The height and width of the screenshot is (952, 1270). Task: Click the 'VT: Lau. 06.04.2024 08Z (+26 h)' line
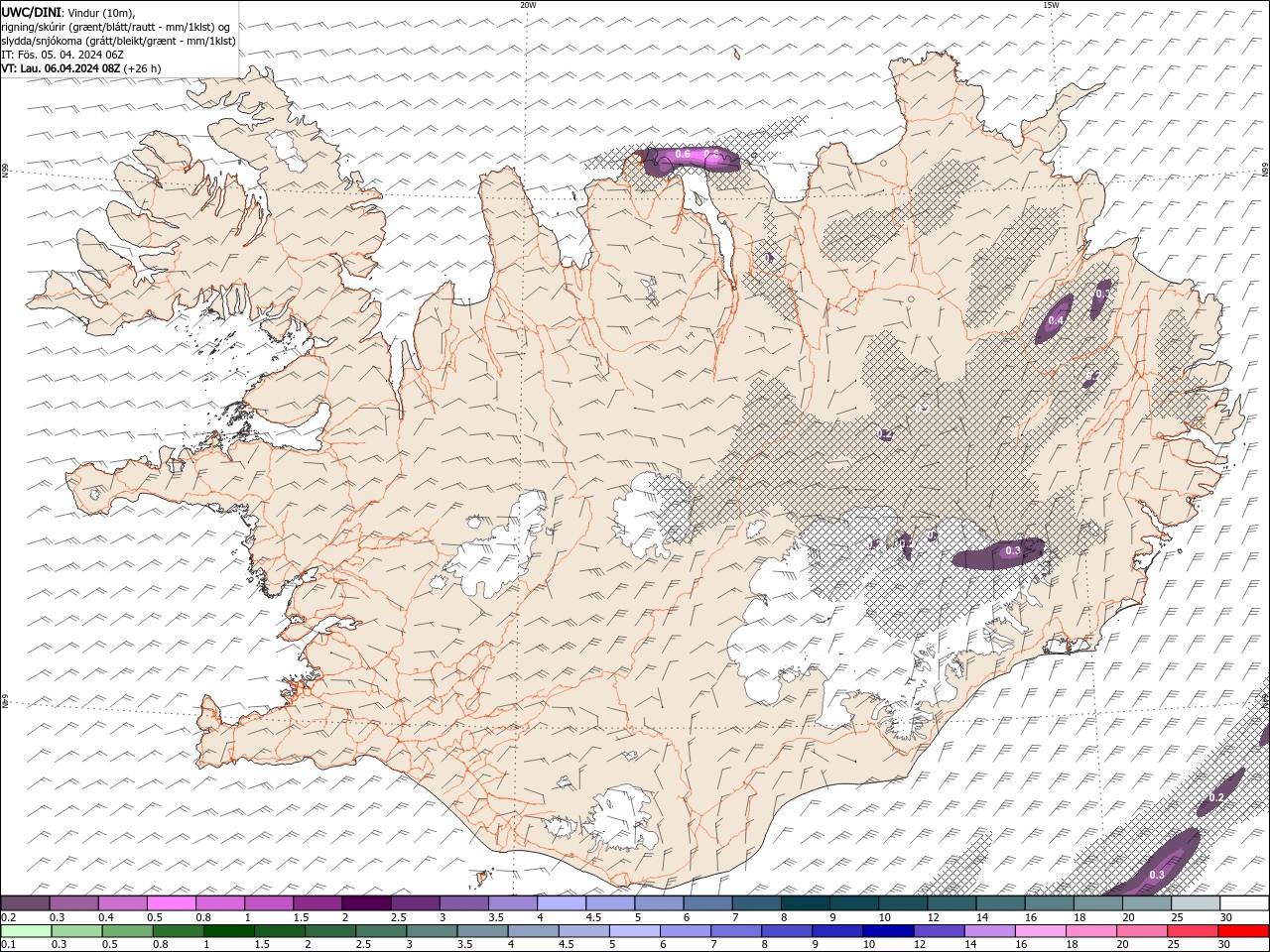point(81,68)
